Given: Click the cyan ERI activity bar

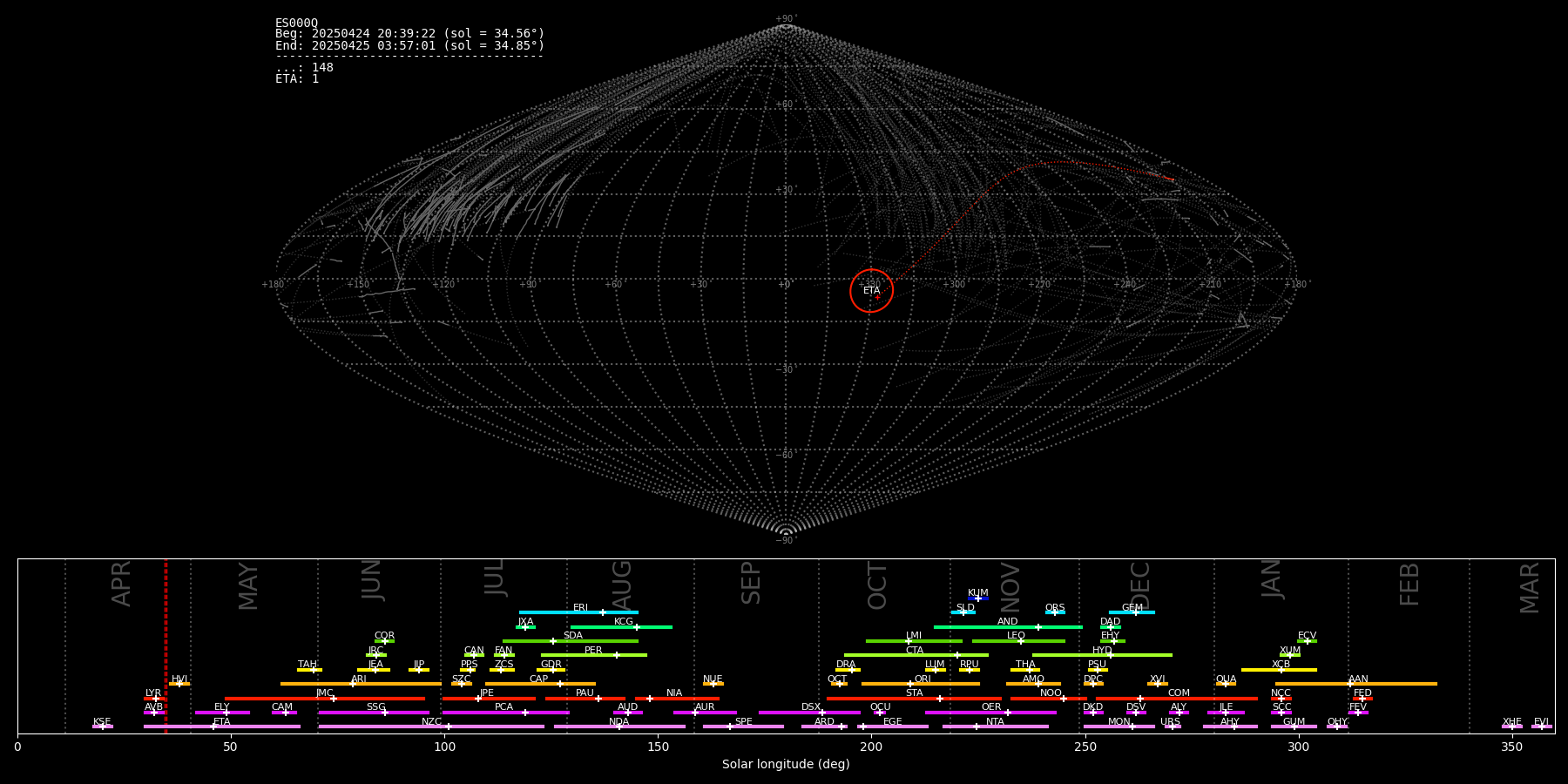Looking at the screenshot, I should pyautogui.click(x=578, y=612).
